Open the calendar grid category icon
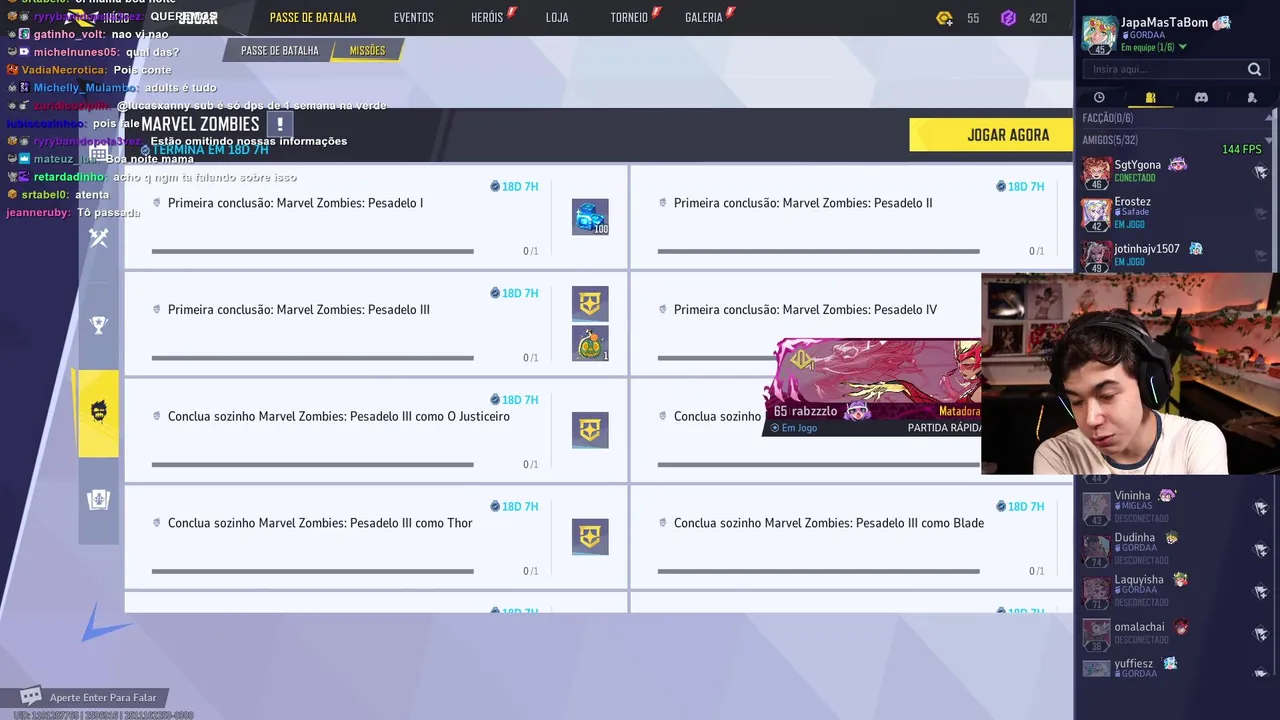Viewport: 1280px width, 720px height. pyautogui.click(x=98, y=154)
